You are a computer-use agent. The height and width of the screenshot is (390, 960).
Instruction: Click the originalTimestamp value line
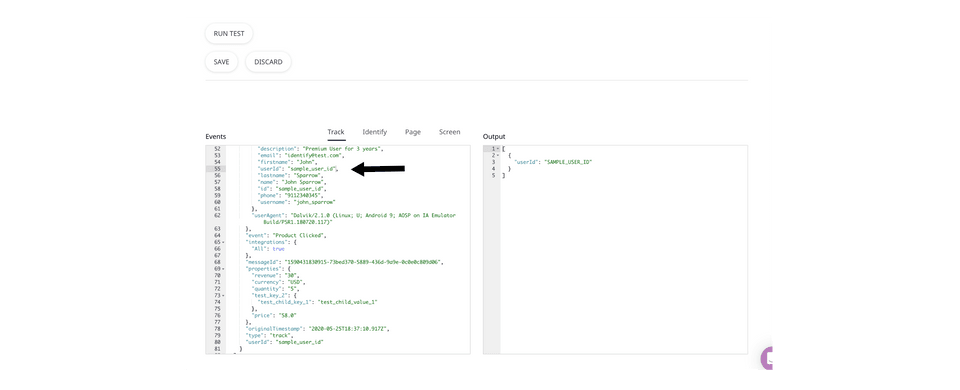tap(318, 329)
